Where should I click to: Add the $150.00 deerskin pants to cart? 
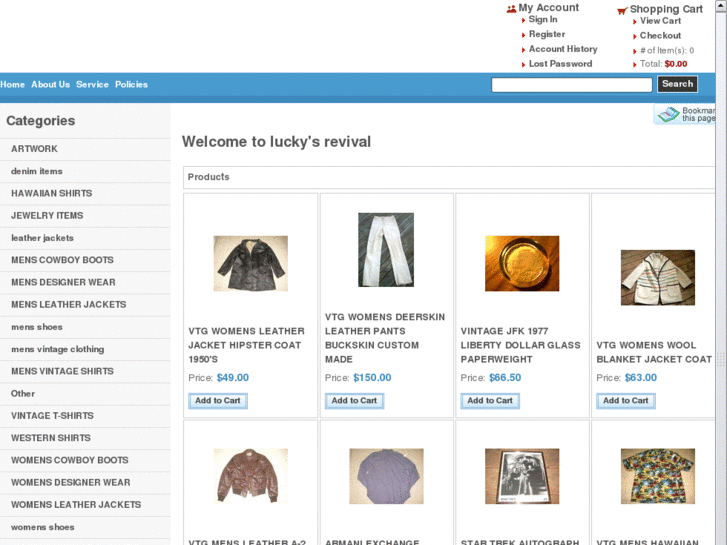pyautogui.click(x=354, y=401)
